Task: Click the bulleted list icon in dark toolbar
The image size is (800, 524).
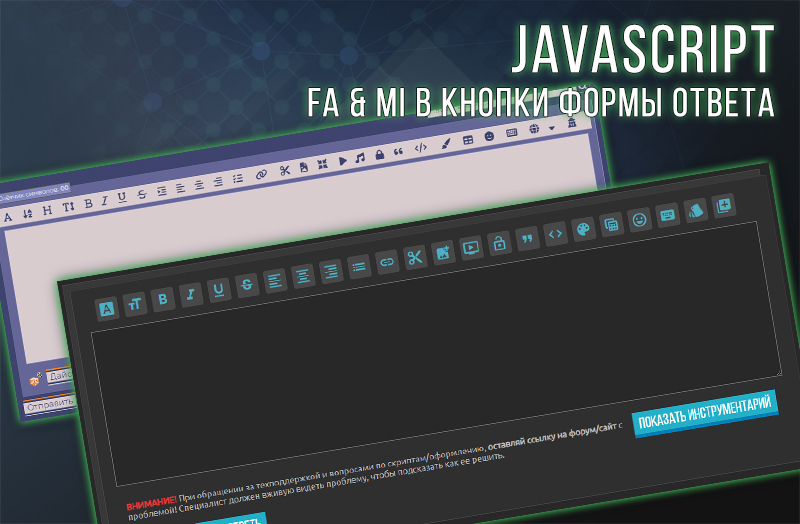Action: point(359,265)
